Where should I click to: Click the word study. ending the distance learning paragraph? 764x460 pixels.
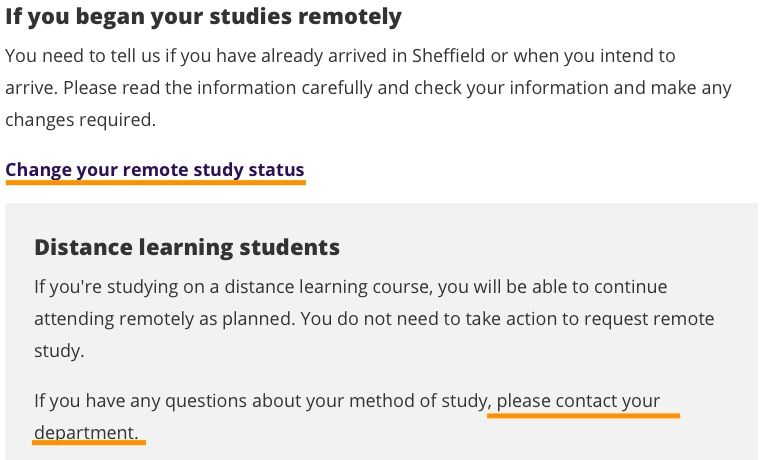click(x=59, y=351)
